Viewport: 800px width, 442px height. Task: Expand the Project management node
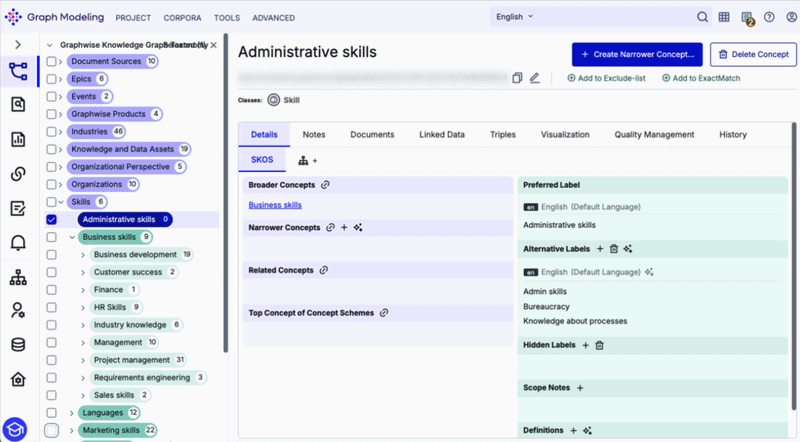pyautogui.click(x=83, y=360)
